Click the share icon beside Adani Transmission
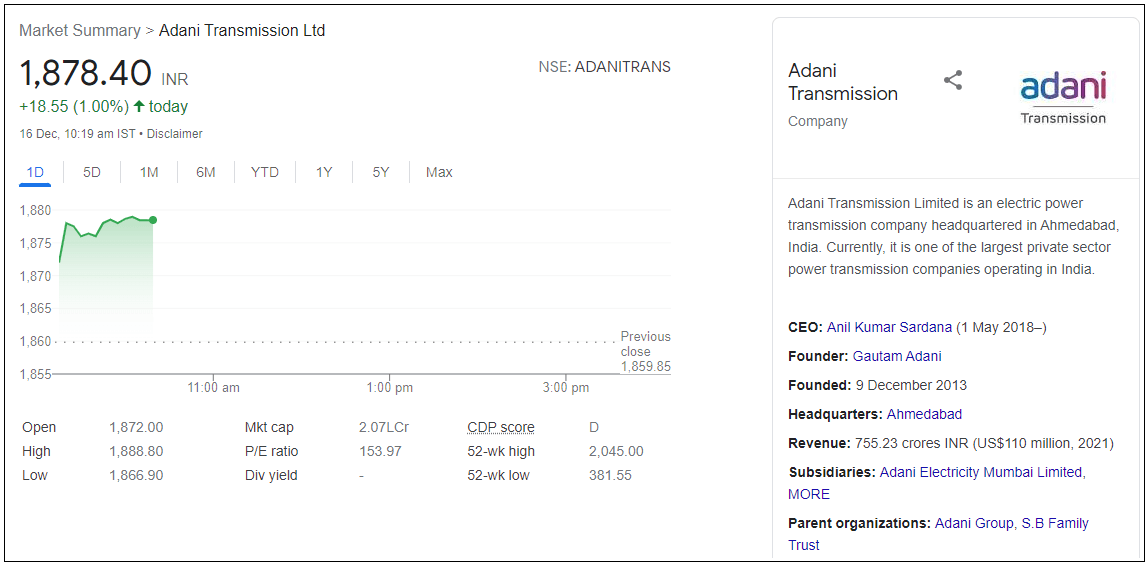 click(x=953, y=81)
